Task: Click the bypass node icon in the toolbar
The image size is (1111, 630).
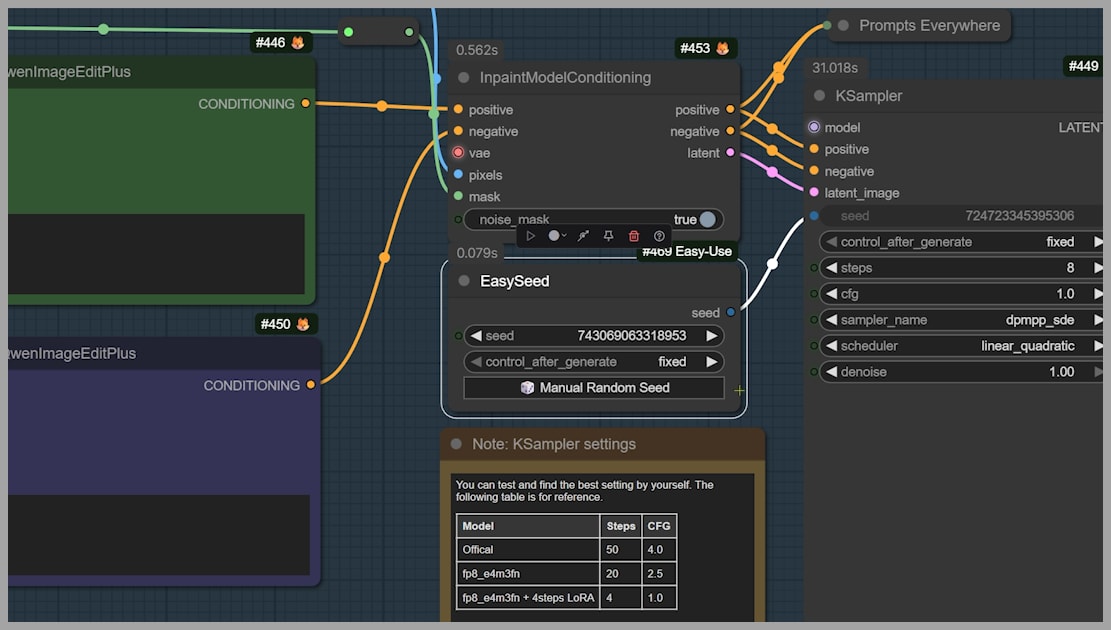Action: click(x=582, y=236)
